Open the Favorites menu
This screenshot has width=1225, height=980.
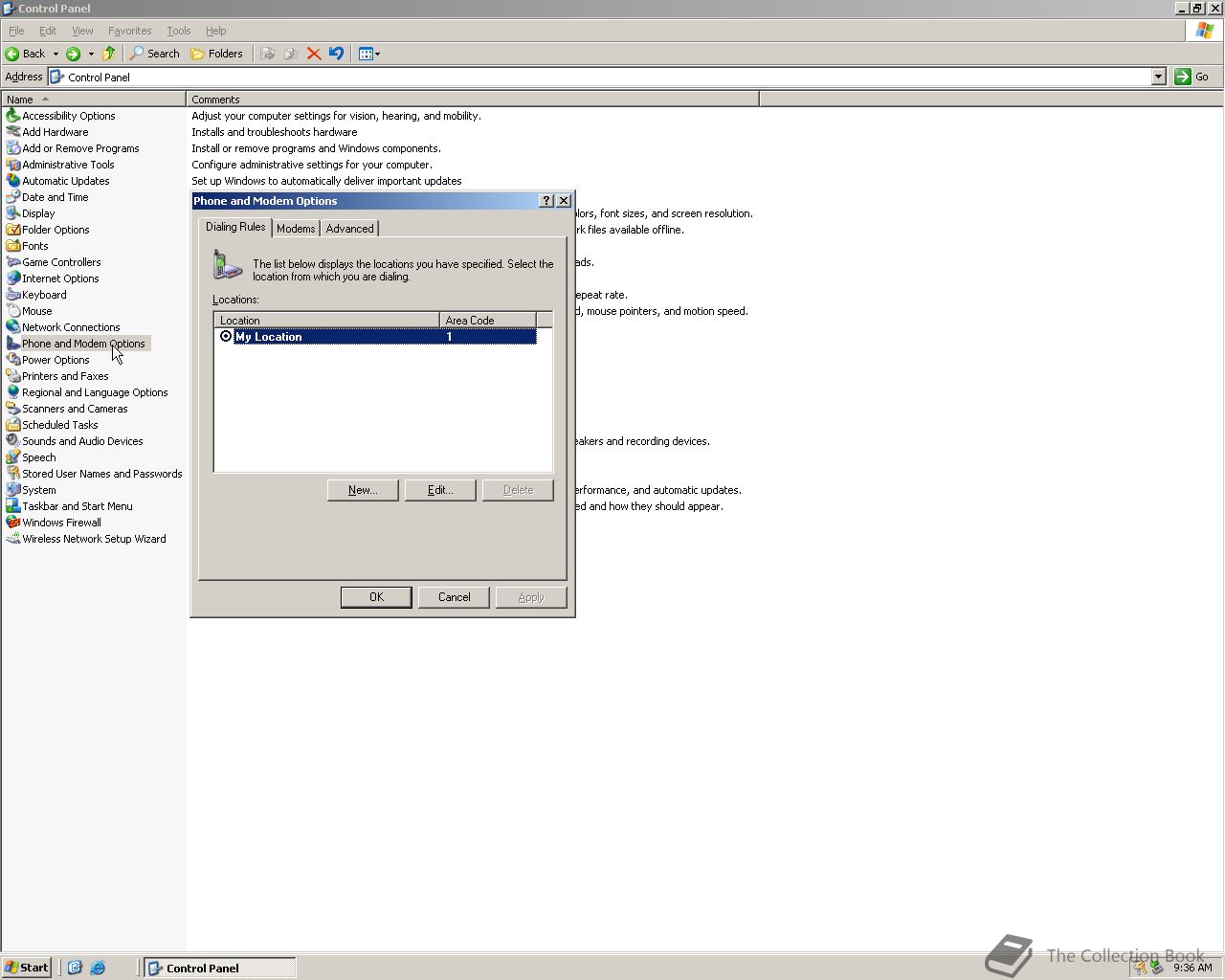coord(129,31)
